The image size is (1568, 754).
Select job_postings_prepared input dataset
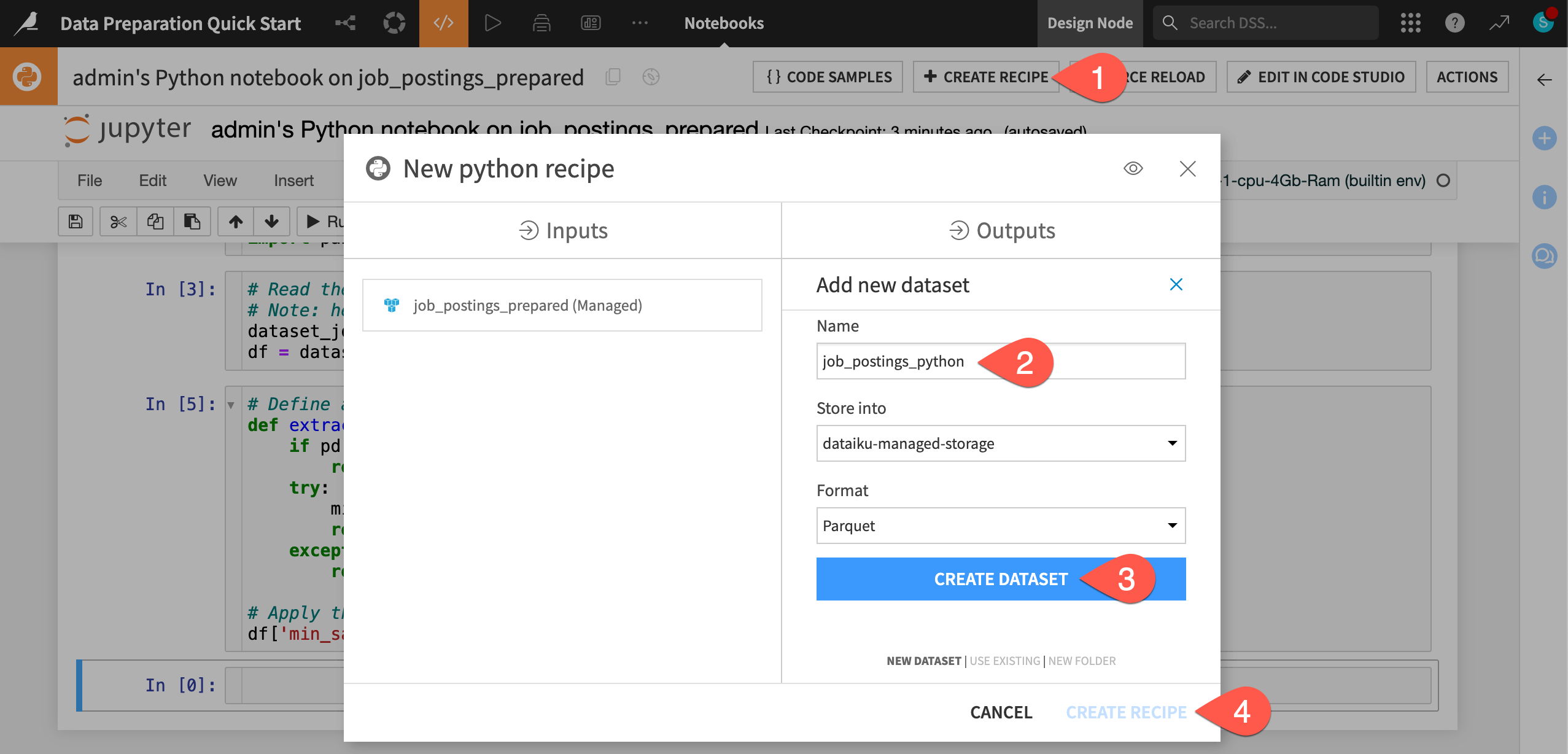pyautogui.click(x=562, y=305)
